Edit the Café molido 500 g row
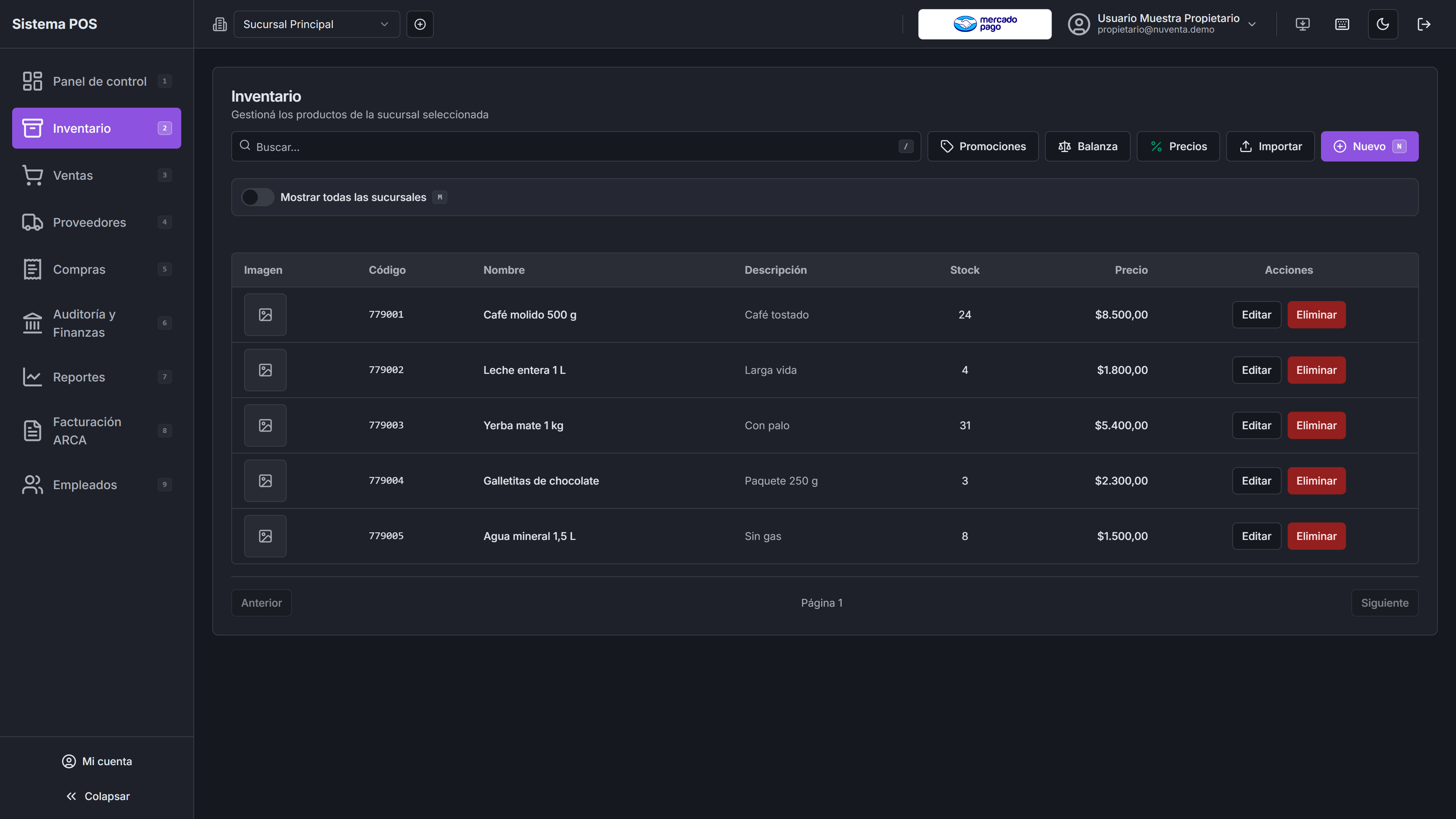This screenshot has height=819, width=1456. pyautogui.click(x=1257, y=315)
